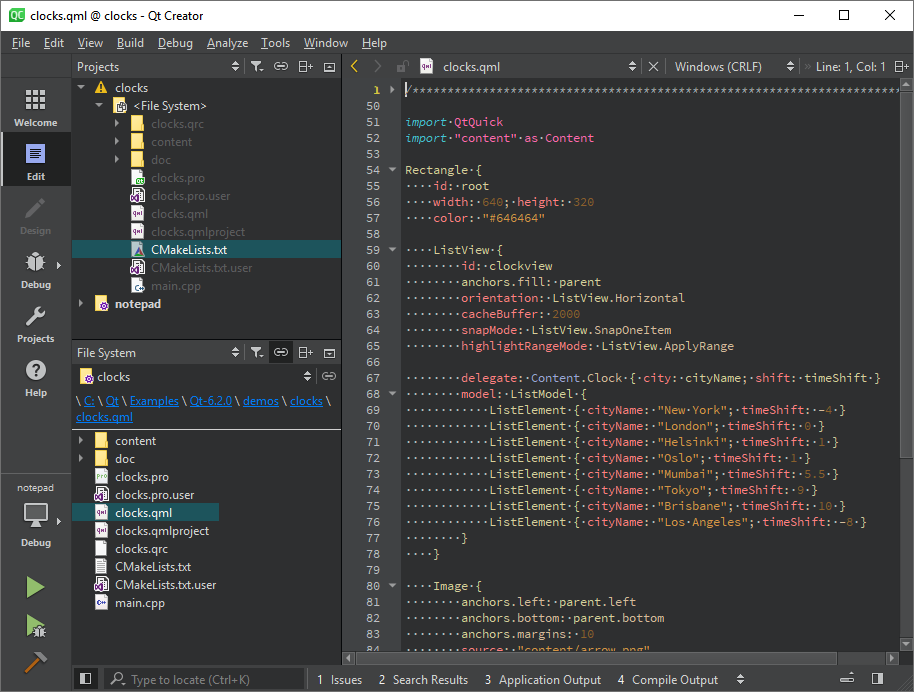The width and height of the screenshot is (914, 692).
Task: Click the back navigation arrow above the editor
Action: click(354, 66)
